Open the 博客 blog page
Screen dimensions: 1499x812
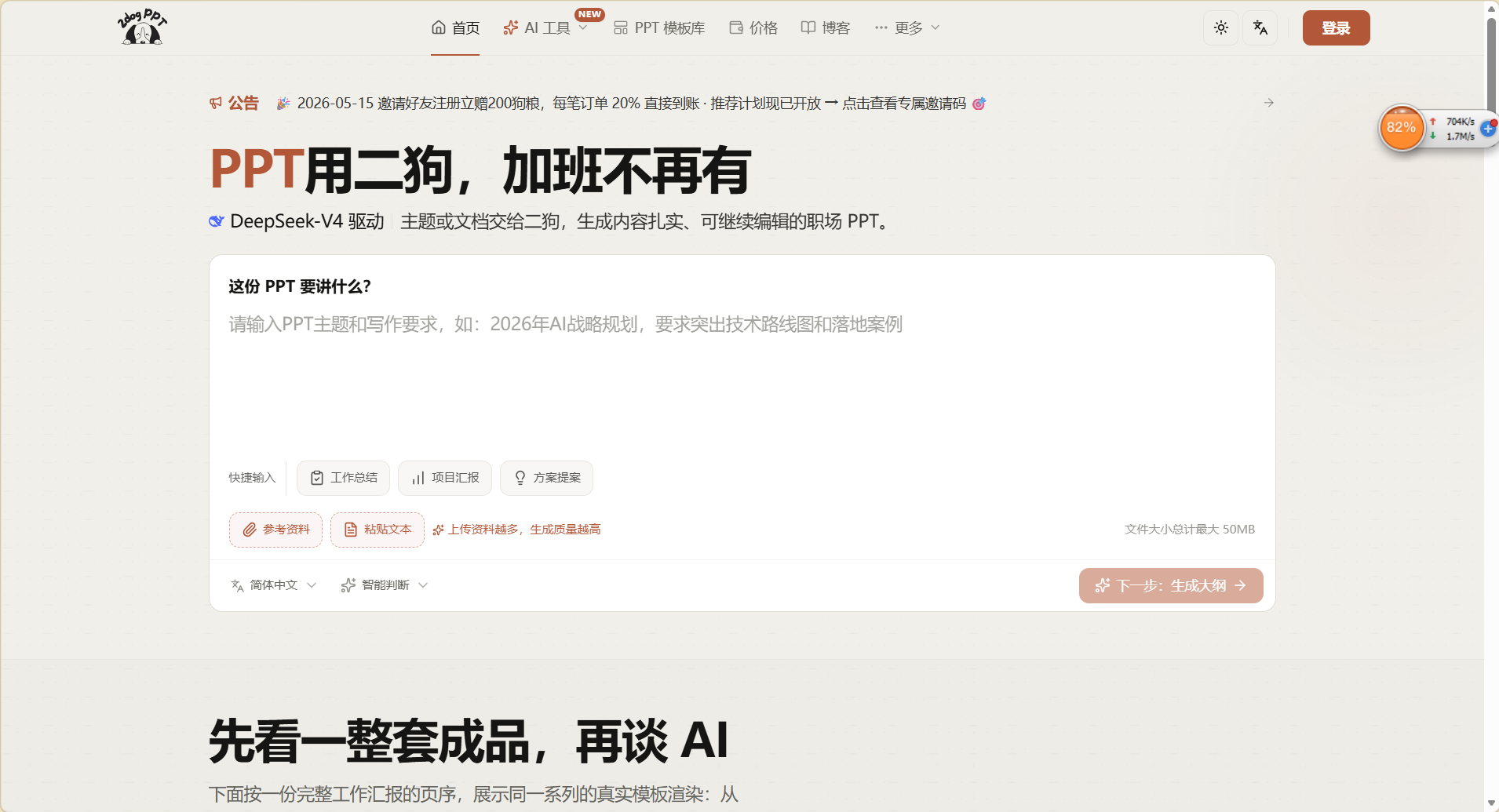pos(826,28)
